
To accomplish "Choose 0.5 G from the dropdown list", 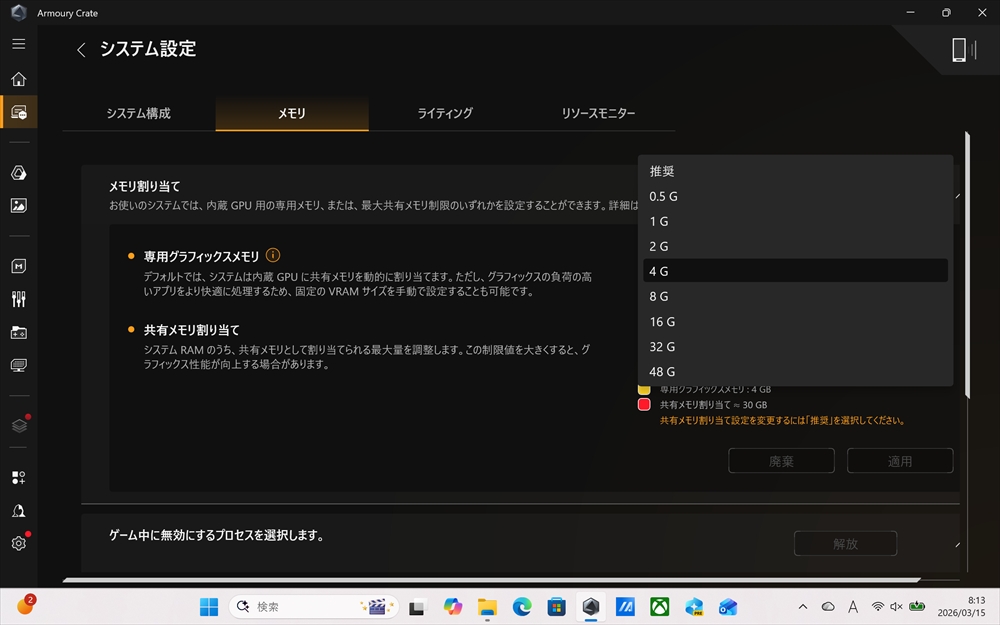I will click(795, 196).
